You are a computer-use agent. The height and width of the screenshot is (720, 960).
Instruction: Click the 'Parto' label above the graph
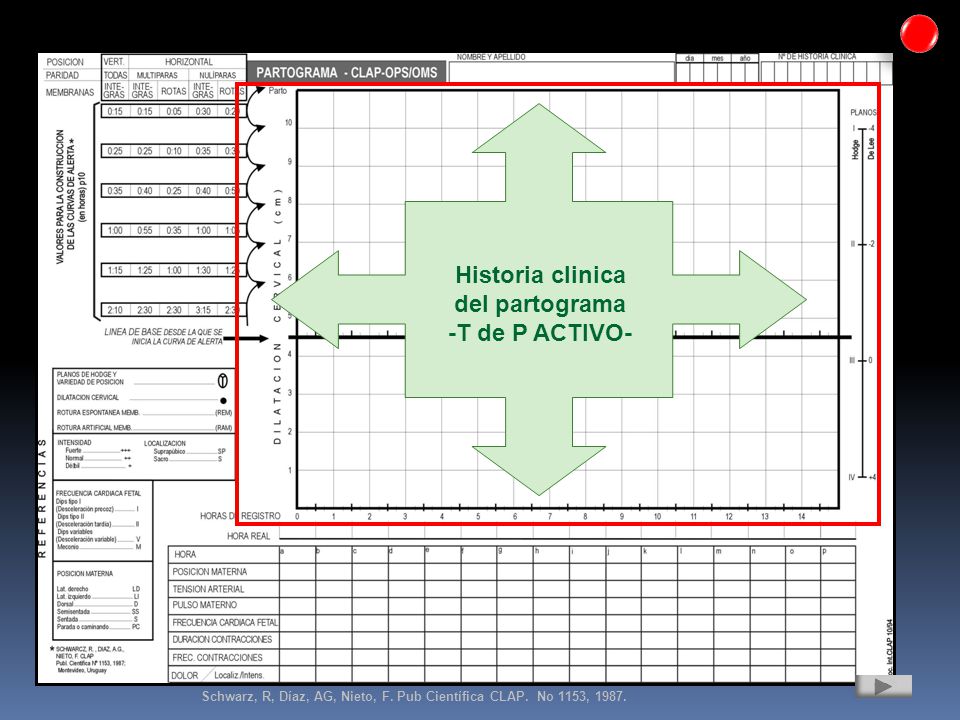point(278,91)
